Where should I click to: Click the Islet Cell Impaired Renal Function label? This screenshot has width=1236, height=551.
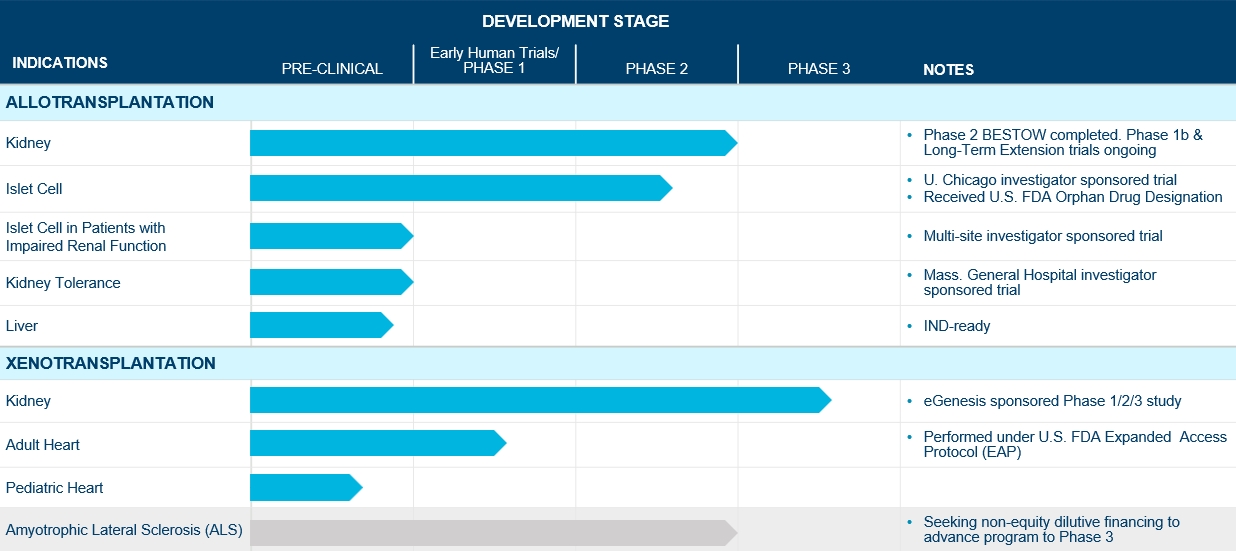click(x=86, y=237)
